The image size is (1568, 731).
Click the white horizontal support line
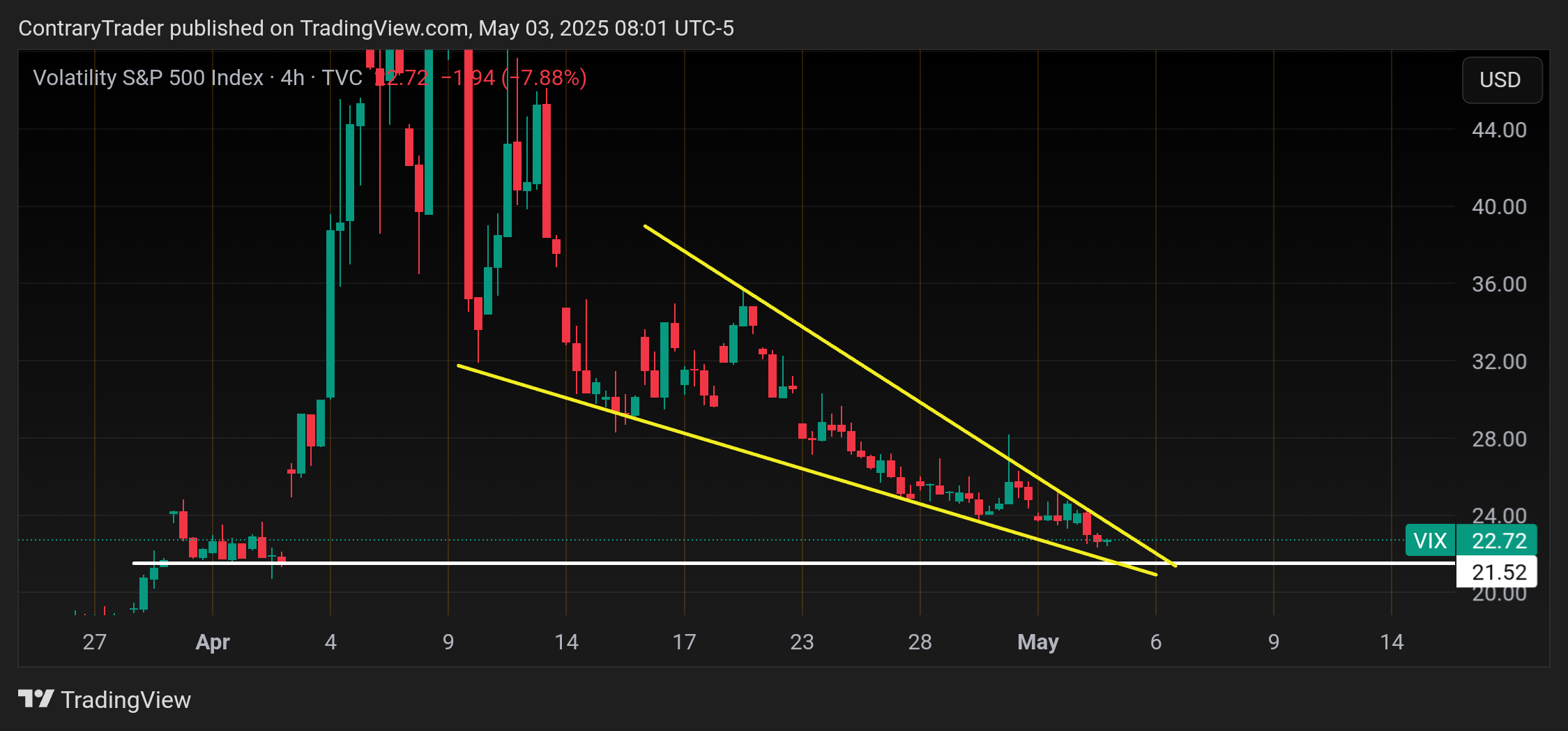click(x=793, y=563)
